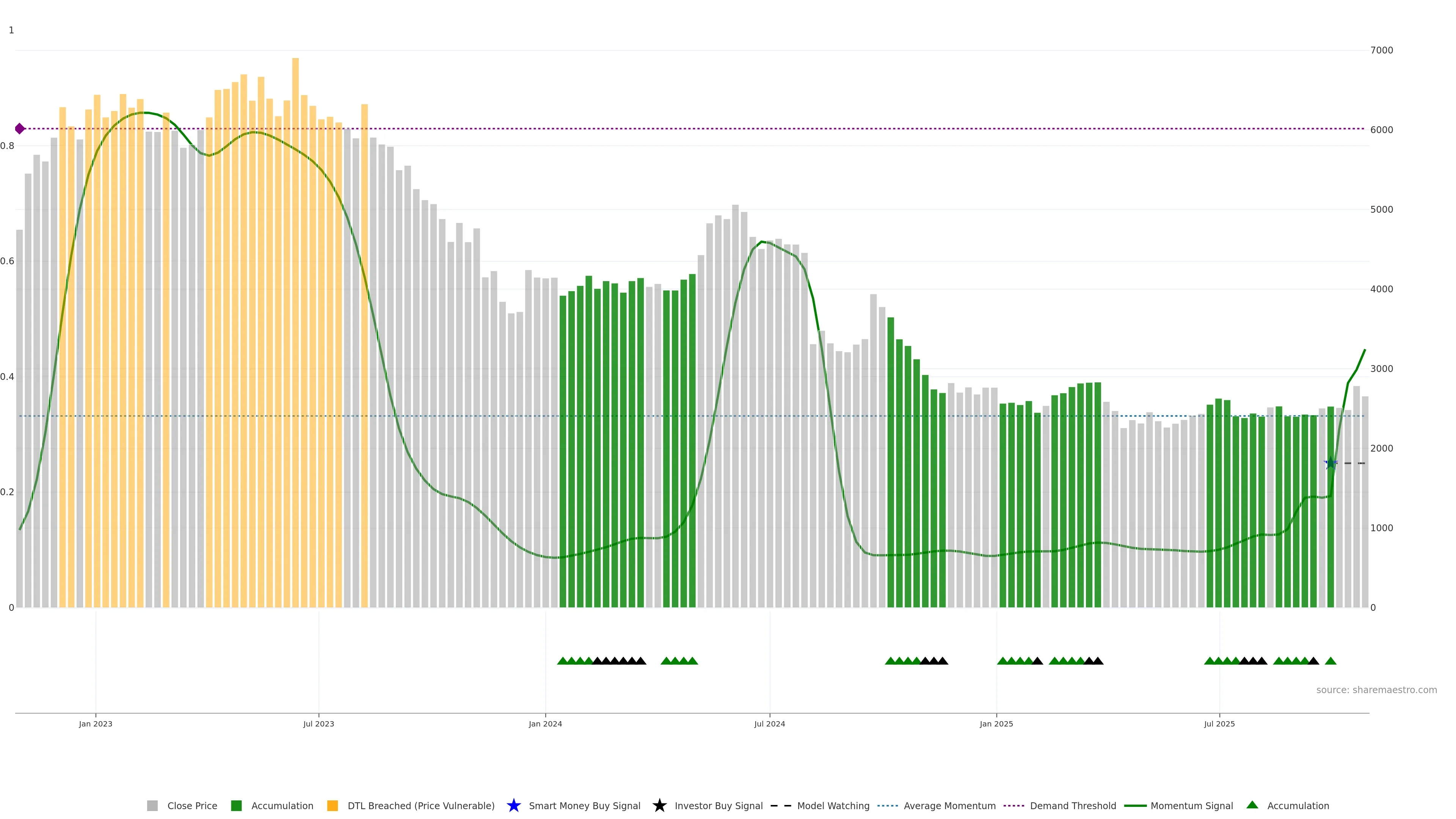Toggle DTL Breached (Price Vulnerable) legend entry
1456x819 pixels.
(420, 805)
